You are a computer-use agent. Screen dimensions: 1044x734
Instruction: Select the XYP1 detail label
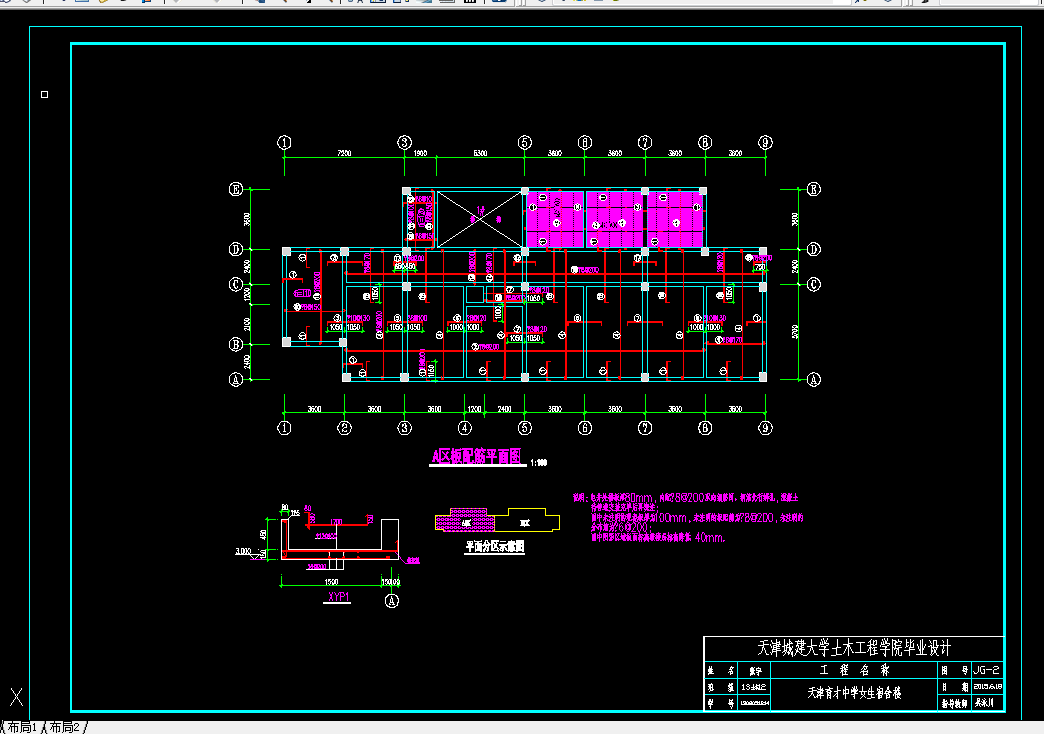coord(338,597)
